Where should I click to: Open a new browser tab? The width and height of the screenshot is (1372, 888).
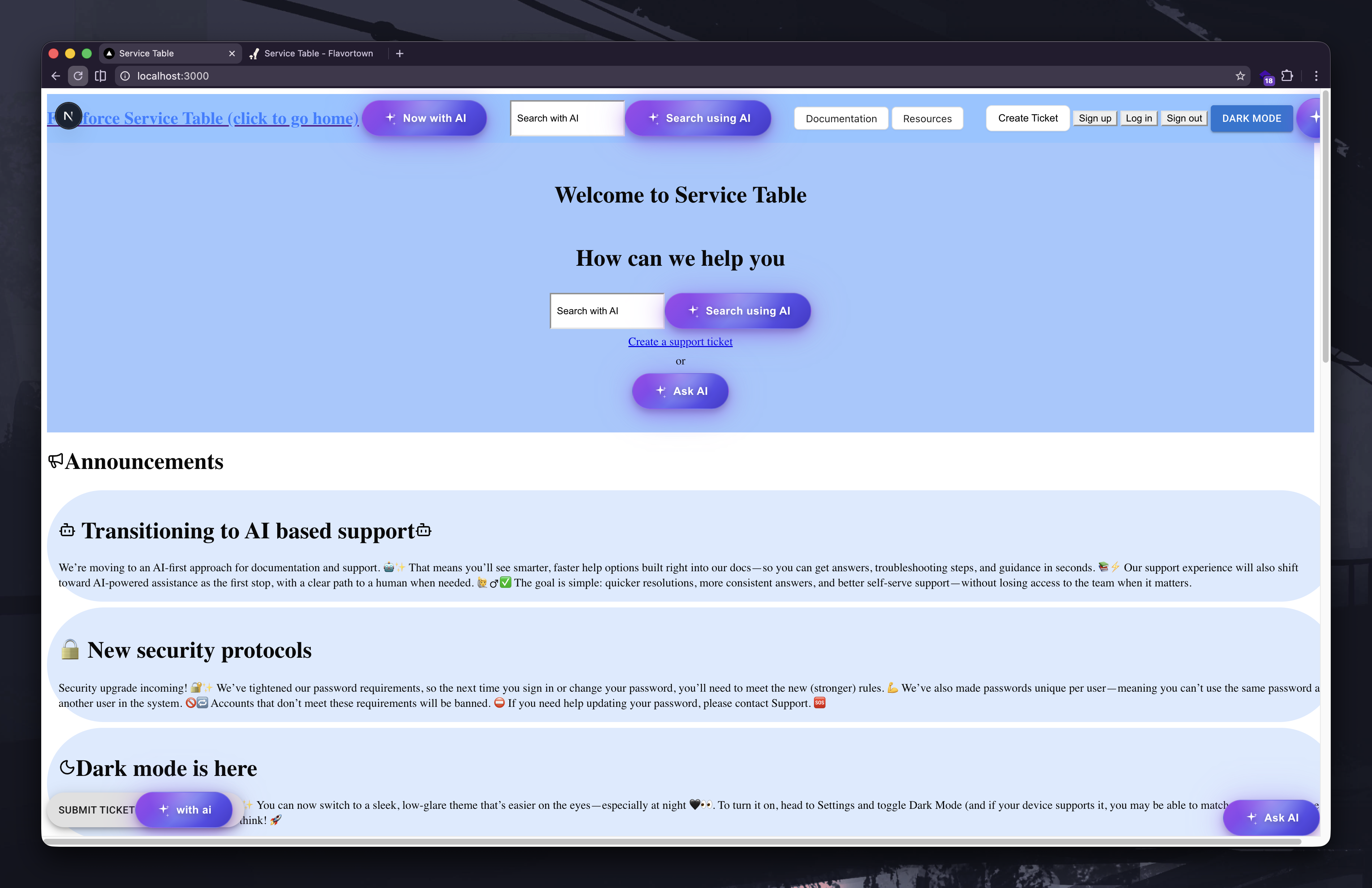400,54
